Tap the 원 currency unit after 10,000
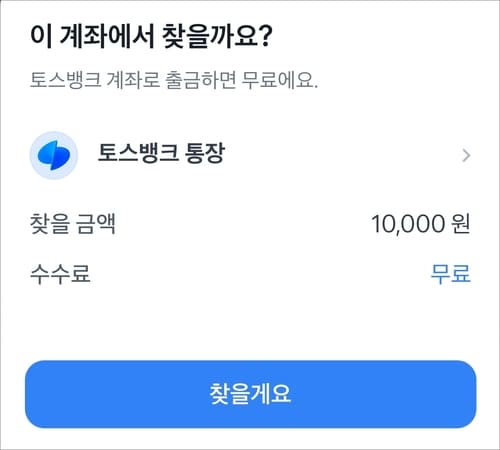 tap(461, 224)
